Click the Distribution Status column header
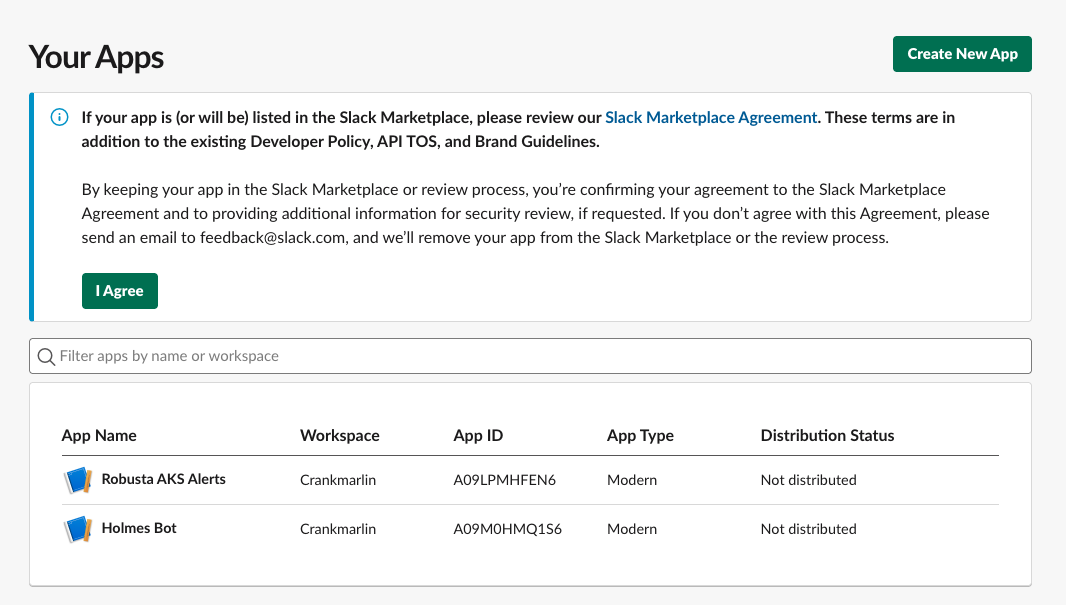 (827, 435)
